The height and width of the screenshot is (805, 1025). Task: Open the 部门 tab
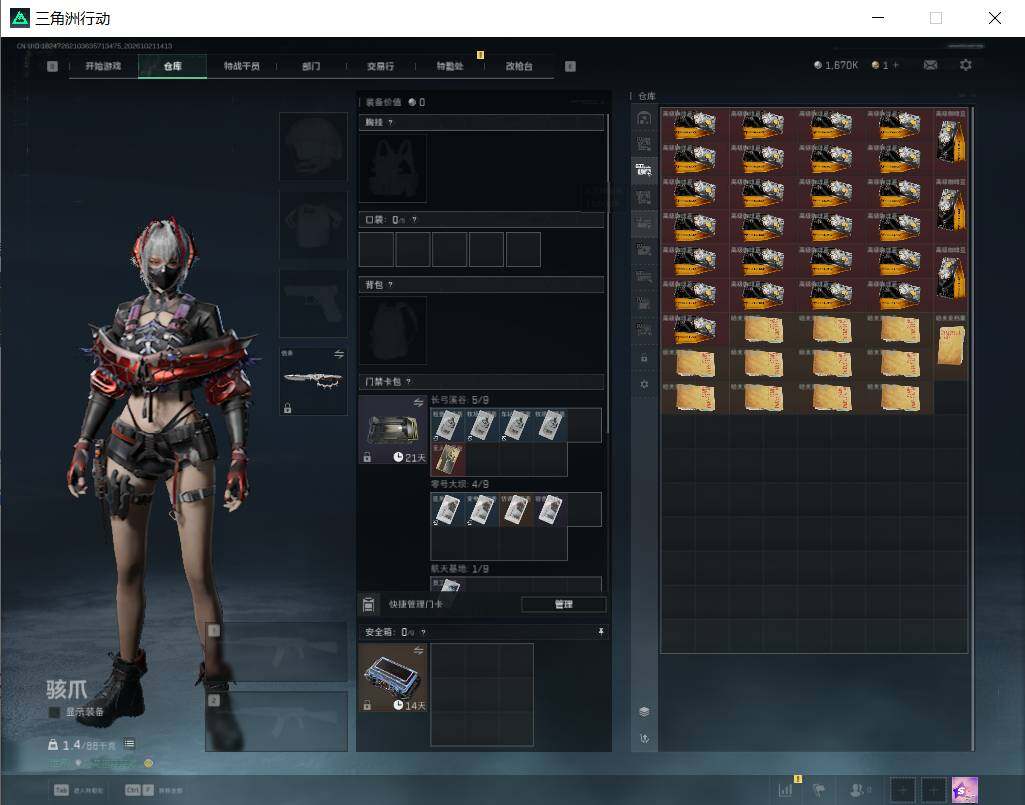point(311,66)
